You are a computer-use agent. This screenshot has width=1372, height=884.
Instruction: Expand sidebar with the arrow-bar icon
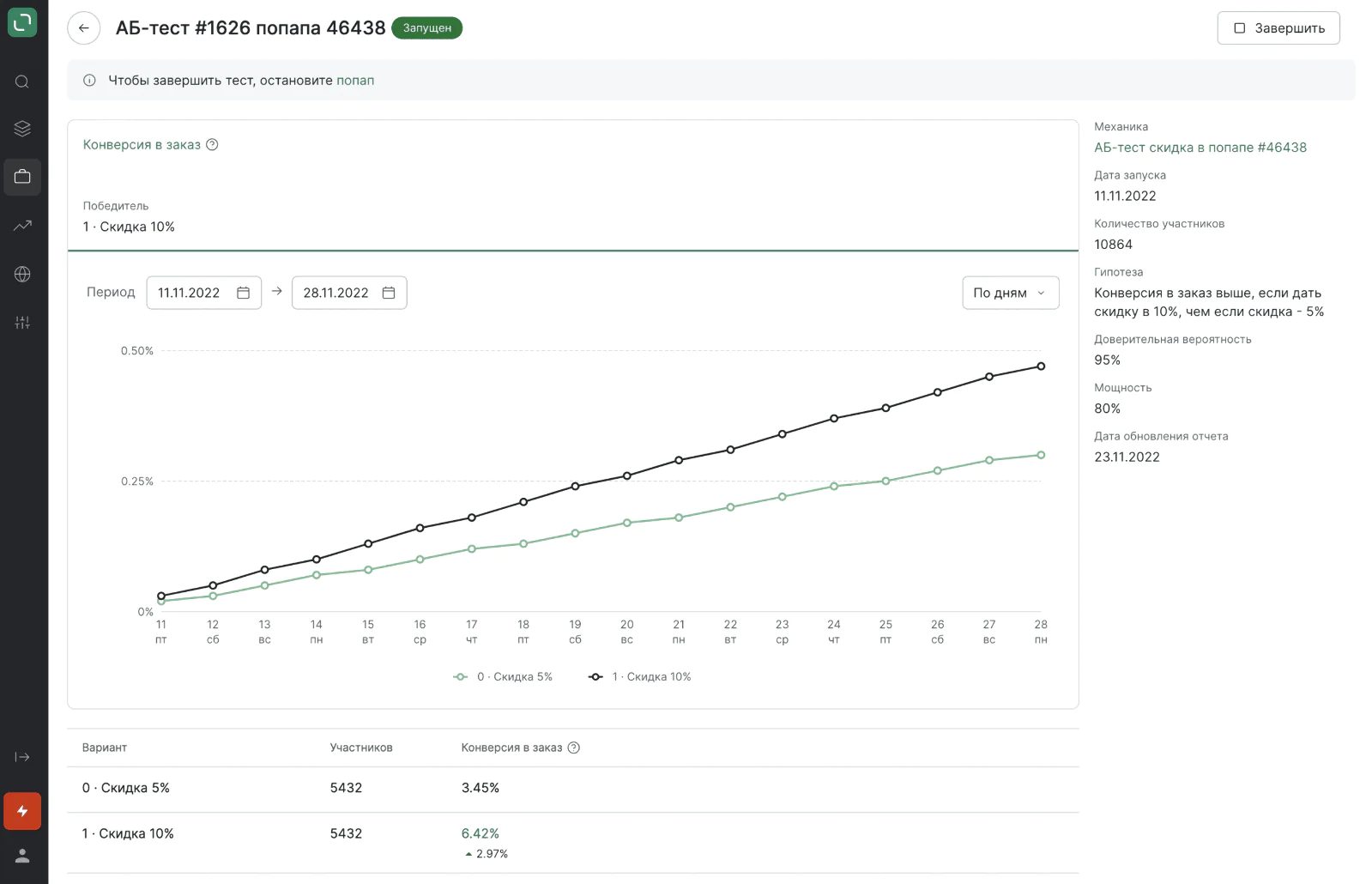pyautogui.click(x=22, y=757)
